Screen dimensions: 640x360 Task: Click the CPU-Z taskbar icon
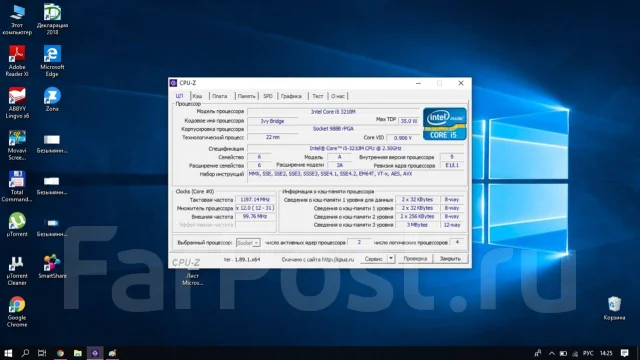[95, 353]
